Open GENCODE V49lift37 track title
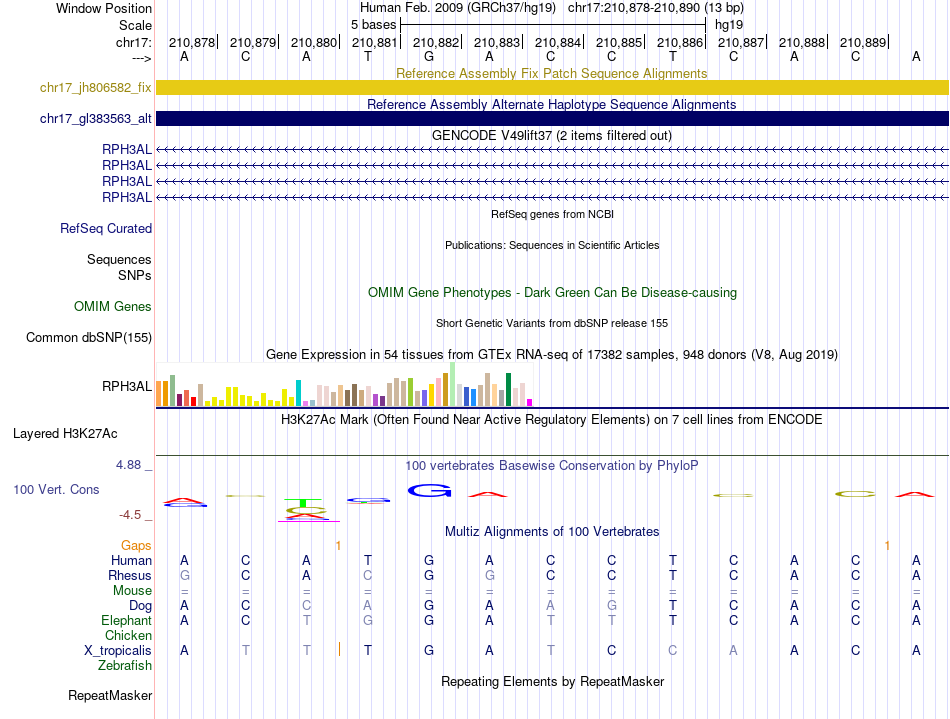Image resolution: width=950 pixels, height=719 pixels. [x=551, y=135]
